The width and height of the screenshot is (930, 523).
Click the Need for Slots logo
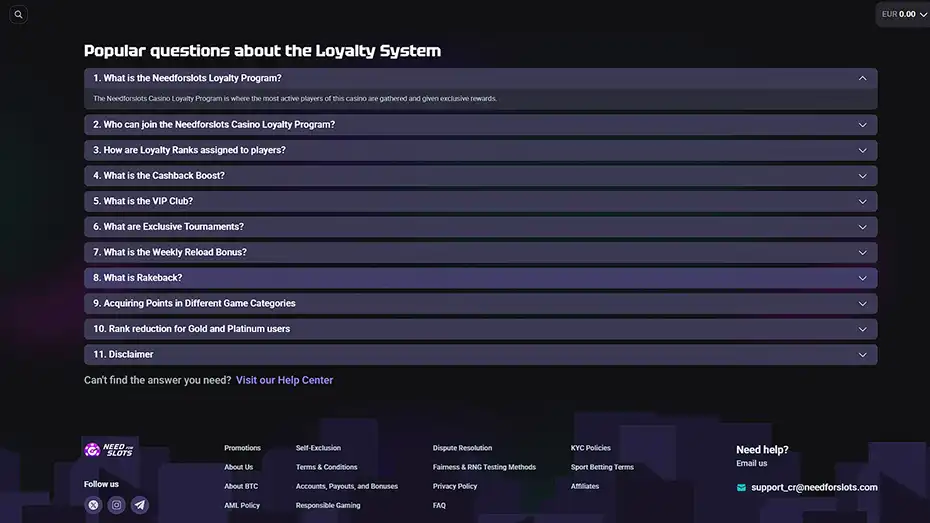pyautogui.click(x=109, y=450)
